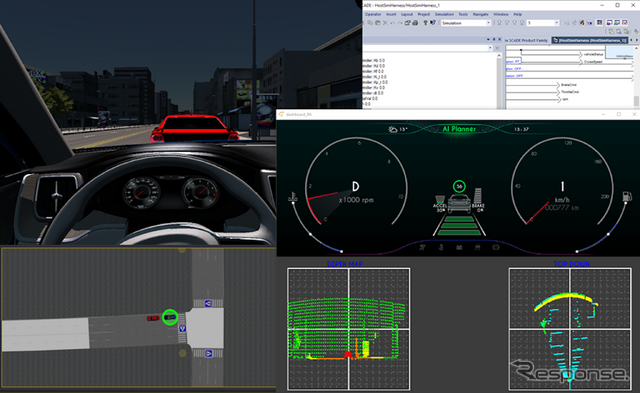Toggle the ACCEL indicator on dashboard
The image size is (640, 393).
pos(440,204)
